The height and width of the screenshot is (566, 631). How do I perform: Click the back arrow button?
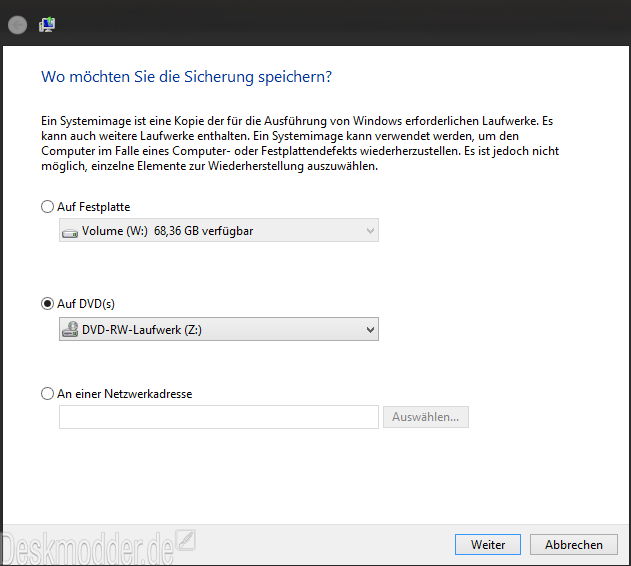click(x=17, y=25)
